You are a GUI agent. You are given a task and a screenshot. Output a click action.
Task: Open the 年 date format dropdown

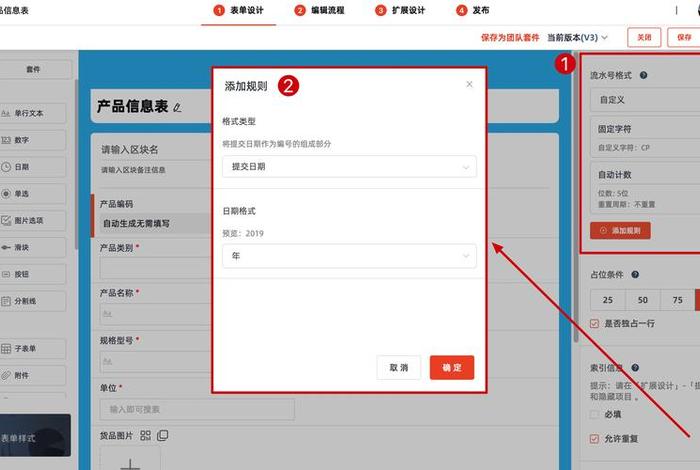tap(349, 256)
